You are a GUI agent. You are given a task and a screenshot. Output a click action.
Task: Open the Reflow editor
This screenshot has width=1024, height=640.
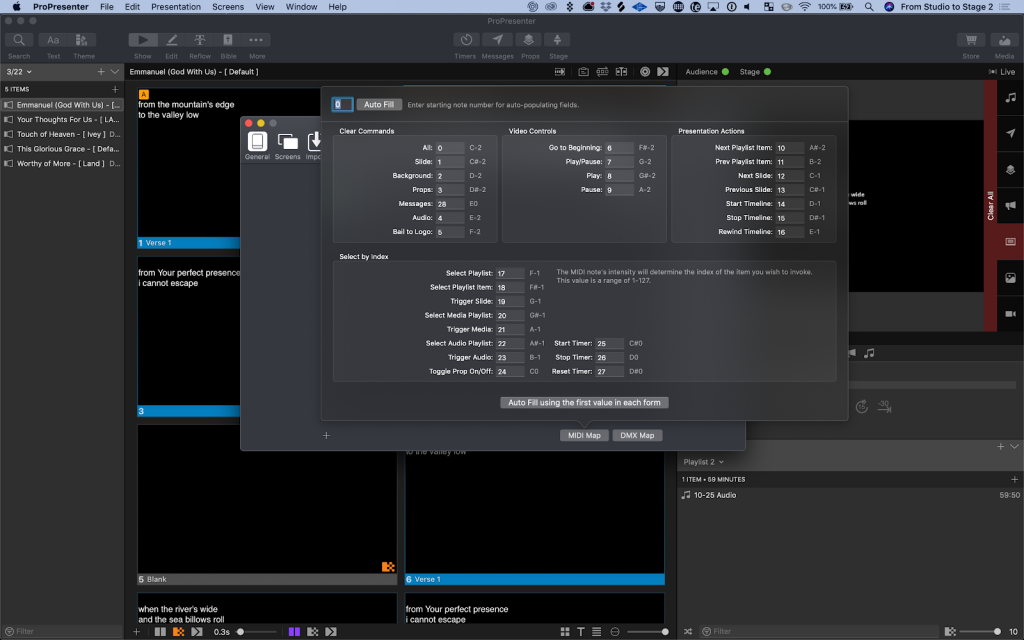click(200, 40)
